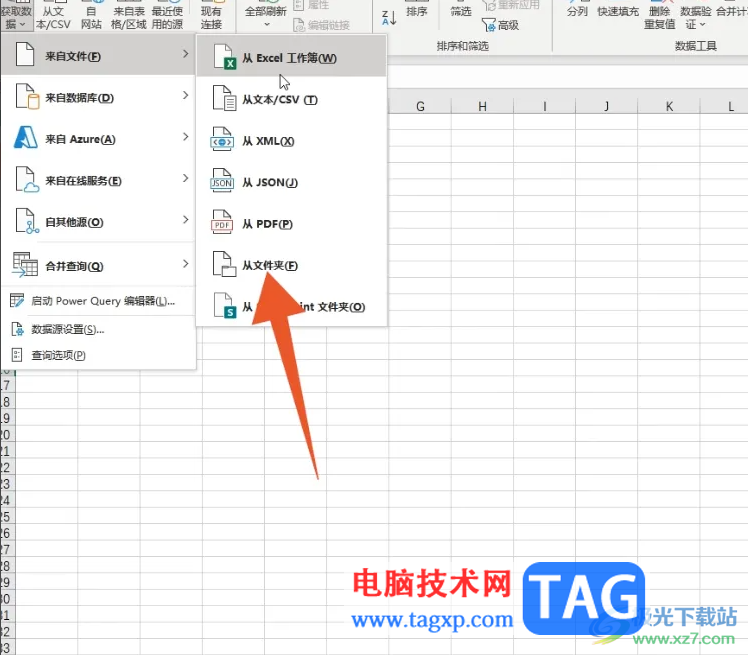The image size is (748, 655).
Task: Open the 合并查询(Q) submenu
Action: coord(98,265)
